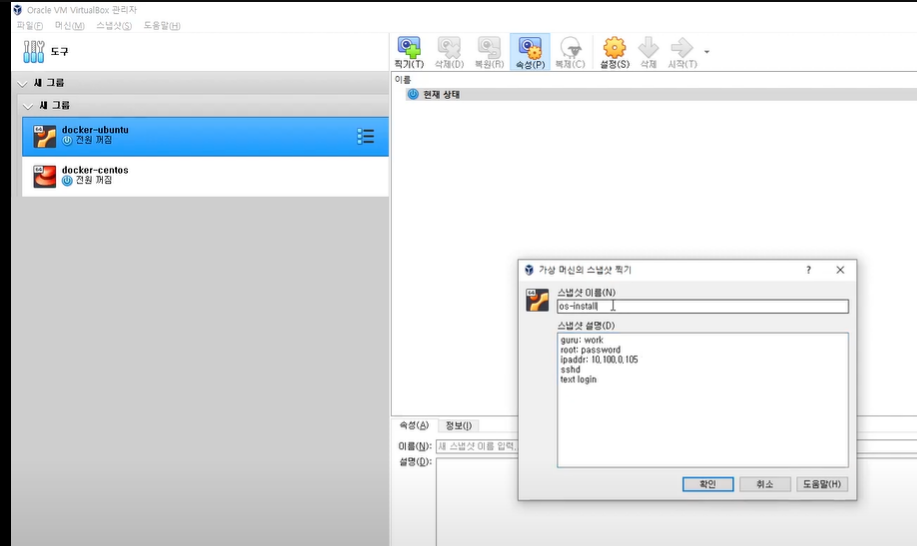Click the dialog's question mark help icon
This screenshot has height=546, width=917.
point(809,269)
